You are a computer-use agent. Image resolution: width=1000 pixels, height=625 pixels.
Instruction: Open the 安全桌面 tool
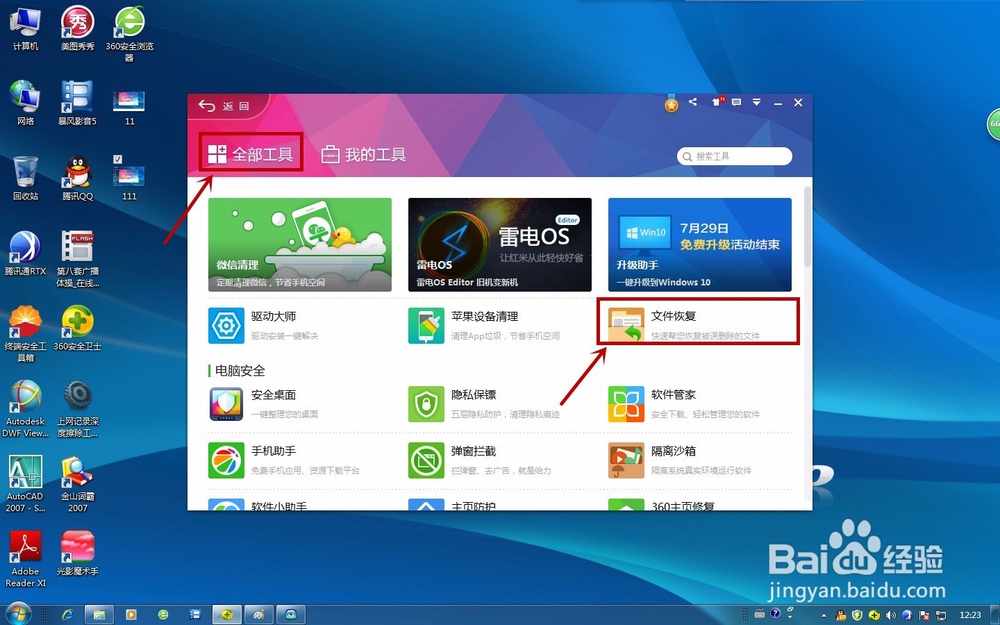pyautogui.click(x=263, y=404)
